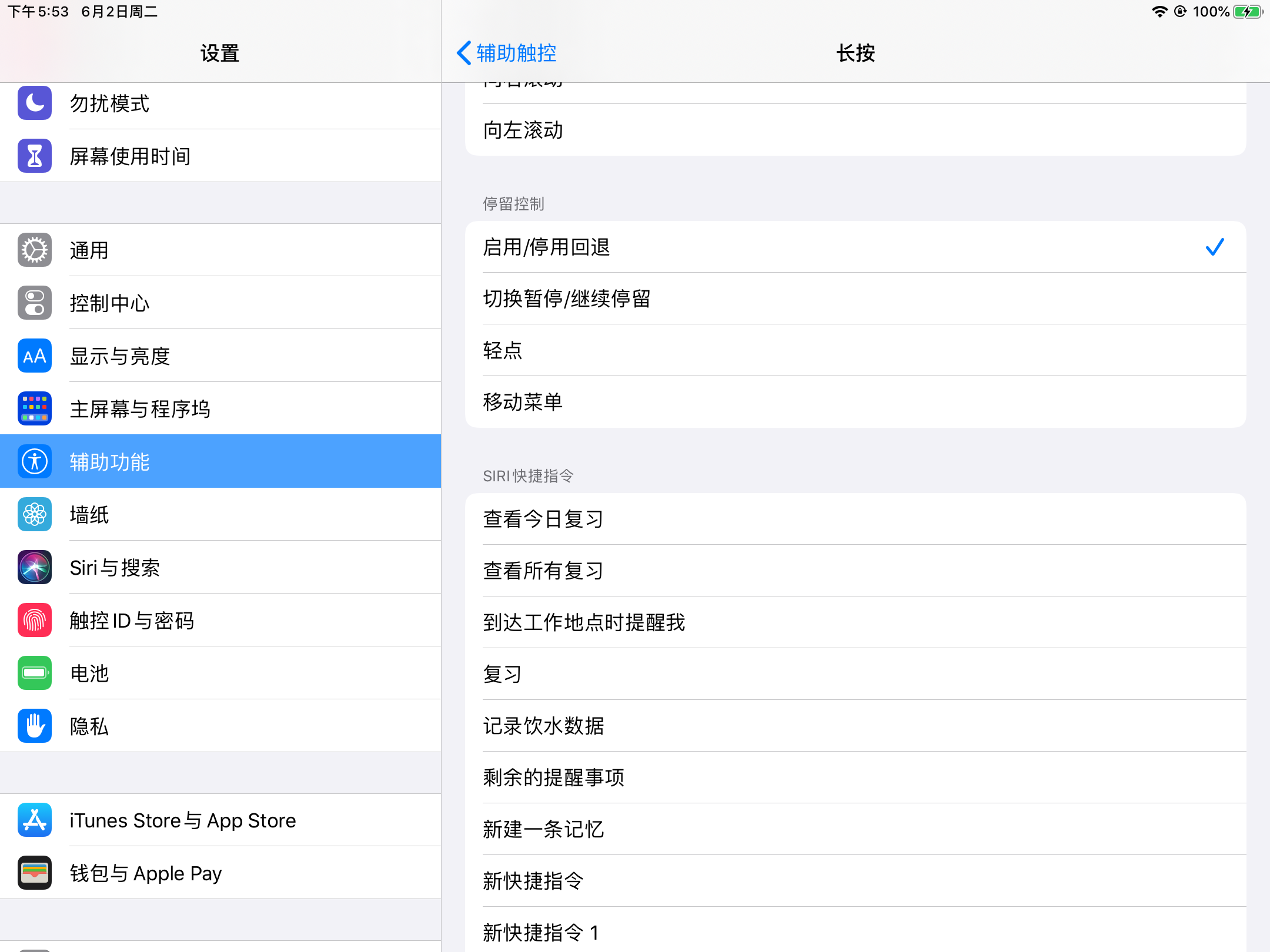Viewport: 1270px width, 952px height.
Task: Tap the Display & Brightness AA icon
Action: pos(35,356)
